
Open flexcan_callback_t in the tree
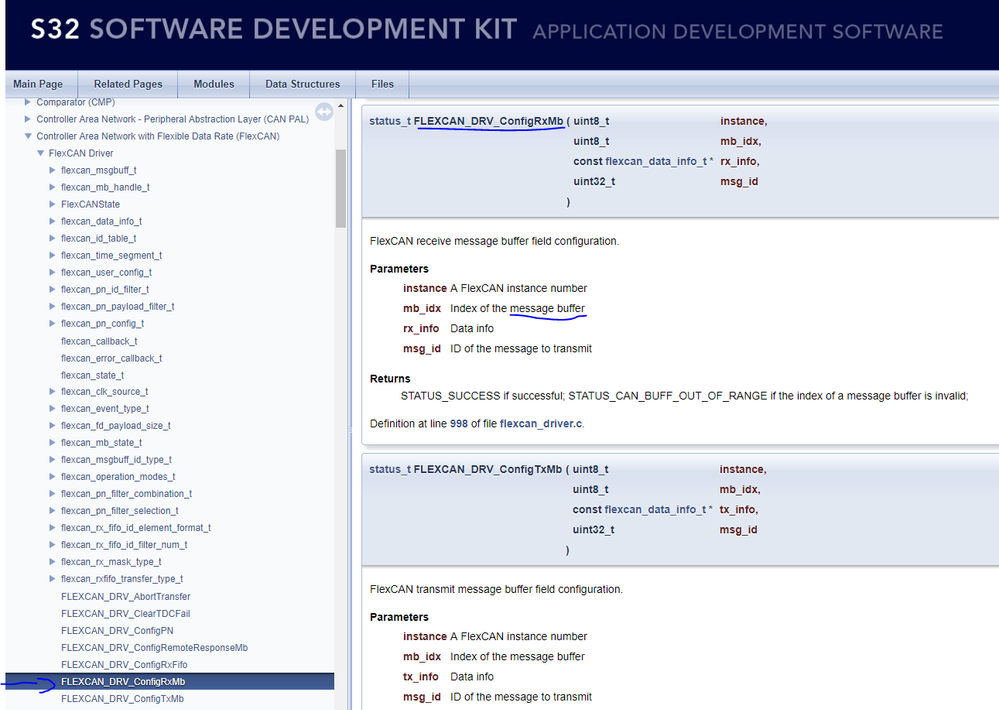click(x=99, y=341)
